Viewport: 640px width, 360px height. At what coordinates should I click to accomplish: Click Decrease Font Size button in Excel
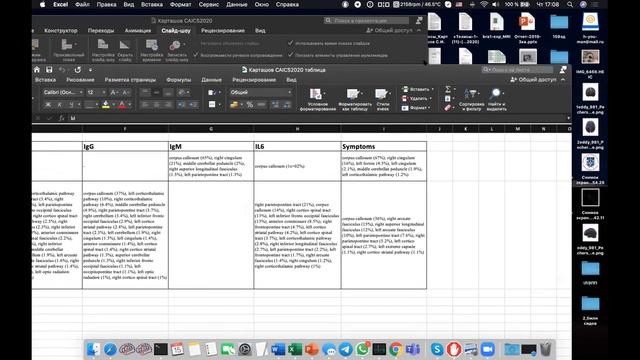(126, 93)
